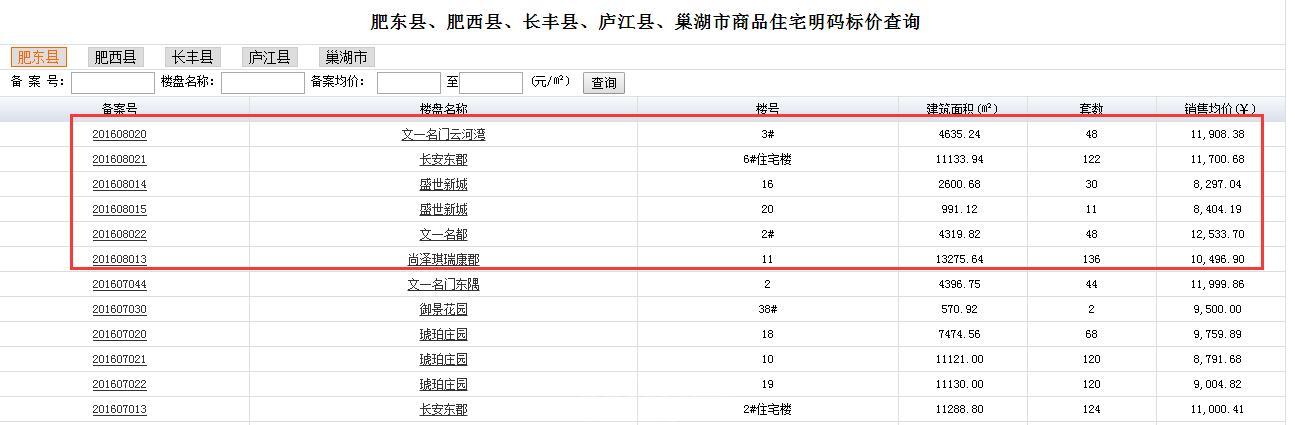Click the 楼号 column header
The image size is (1295, 425).
[767, 108]
